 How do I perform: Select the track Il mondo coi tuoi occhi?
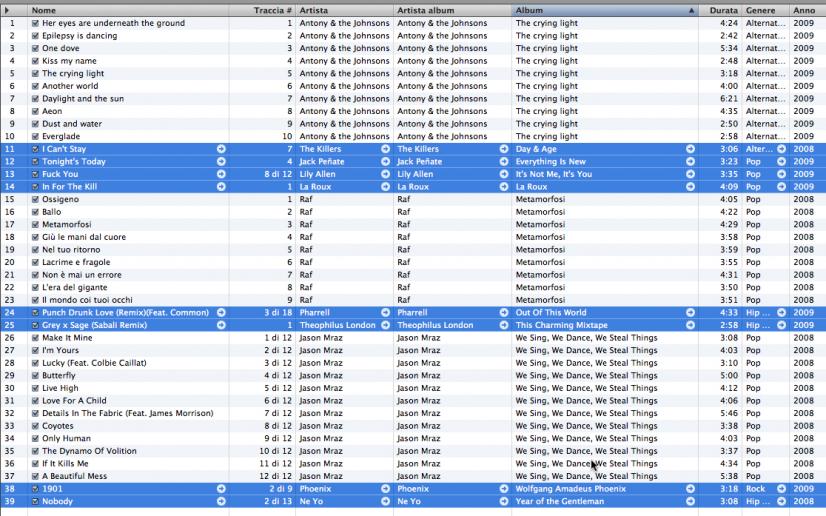point(87,300)
